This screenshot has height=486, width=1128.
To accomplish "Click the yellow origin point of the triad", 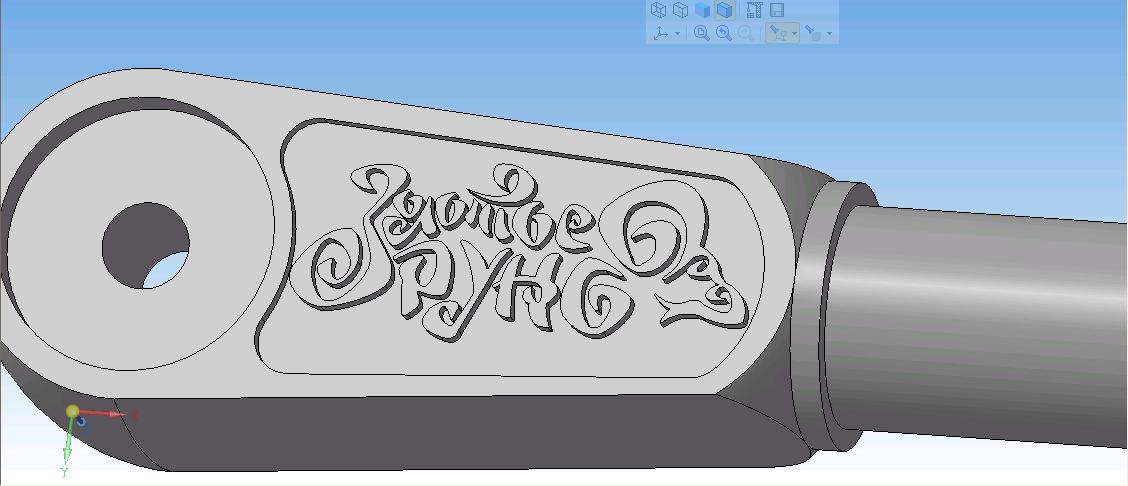I will coord(73,411).
